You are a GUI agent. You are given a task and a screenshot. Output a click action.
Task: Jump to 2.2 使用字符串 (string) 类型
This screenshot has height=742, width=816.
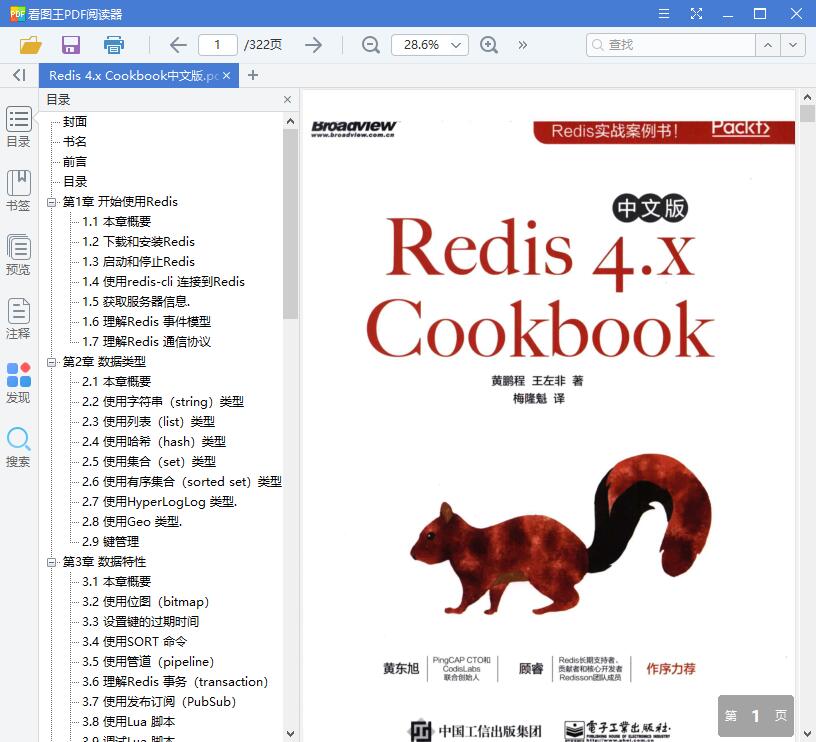point(163,402)
